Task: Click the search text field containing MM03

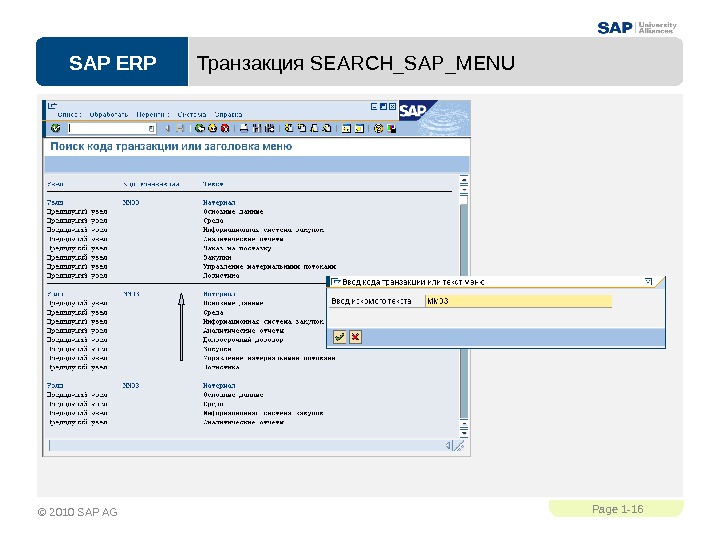Action: coord(518,301)
